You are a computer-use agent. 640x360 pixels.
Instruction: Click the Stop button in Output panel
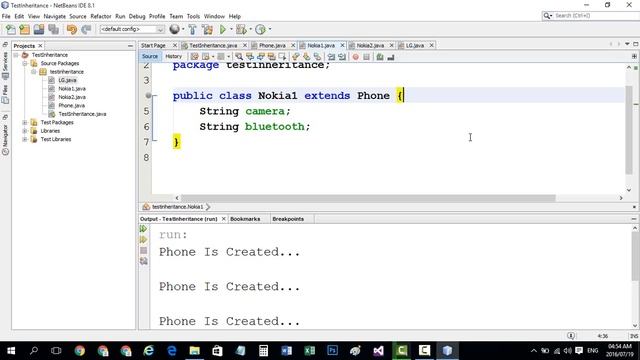143,250
